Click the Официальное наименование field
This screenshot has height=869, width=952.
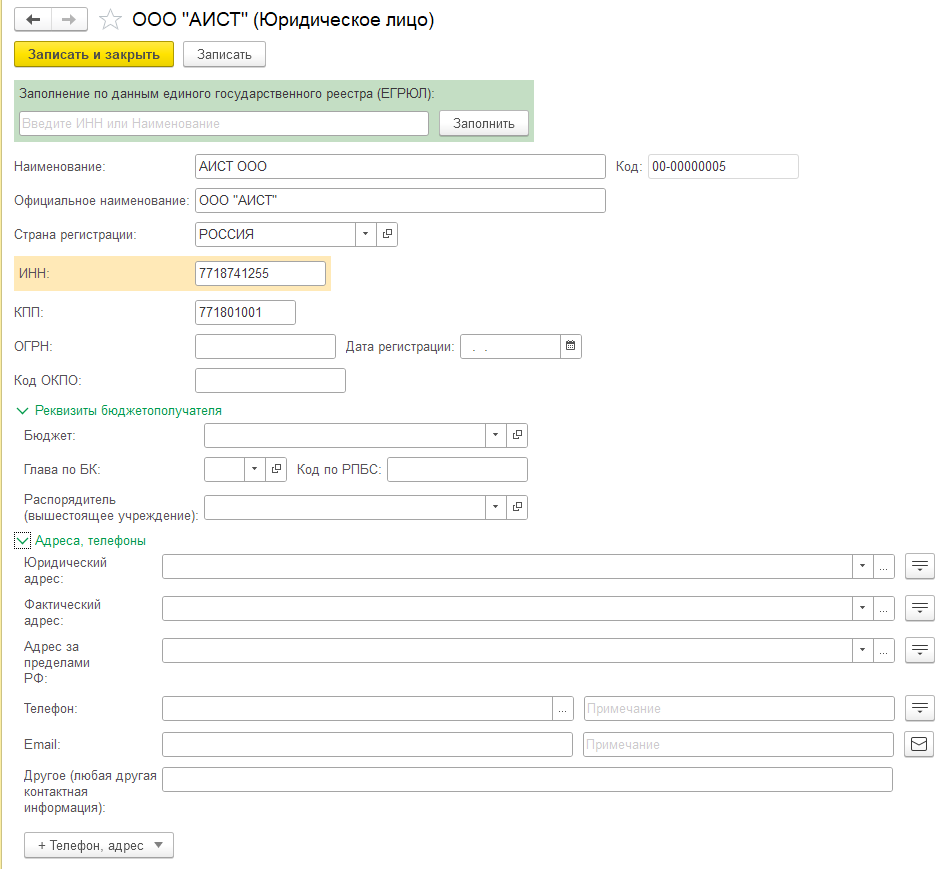coord(400,200)
